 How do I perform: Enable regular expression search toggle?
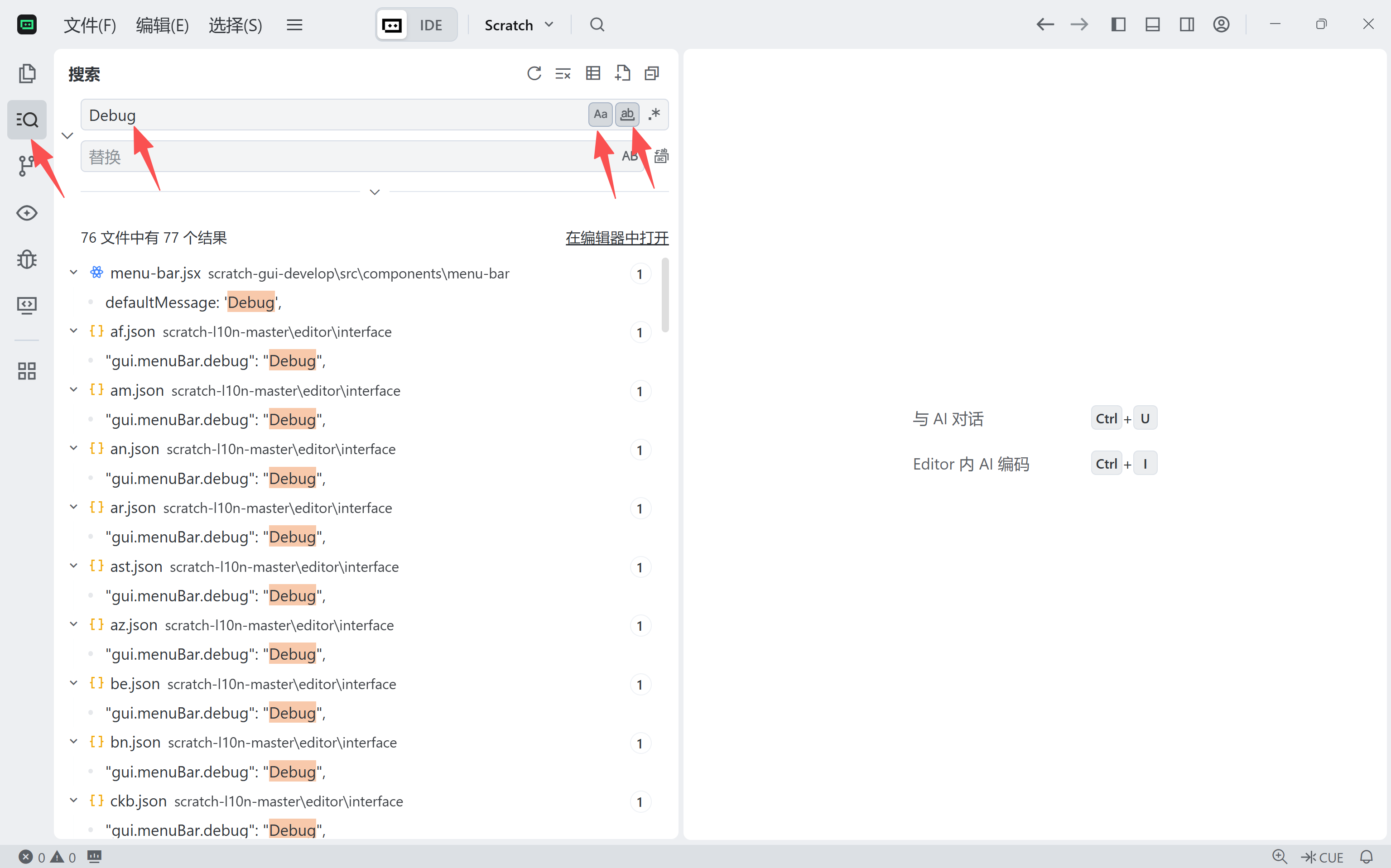pos(654,114)
